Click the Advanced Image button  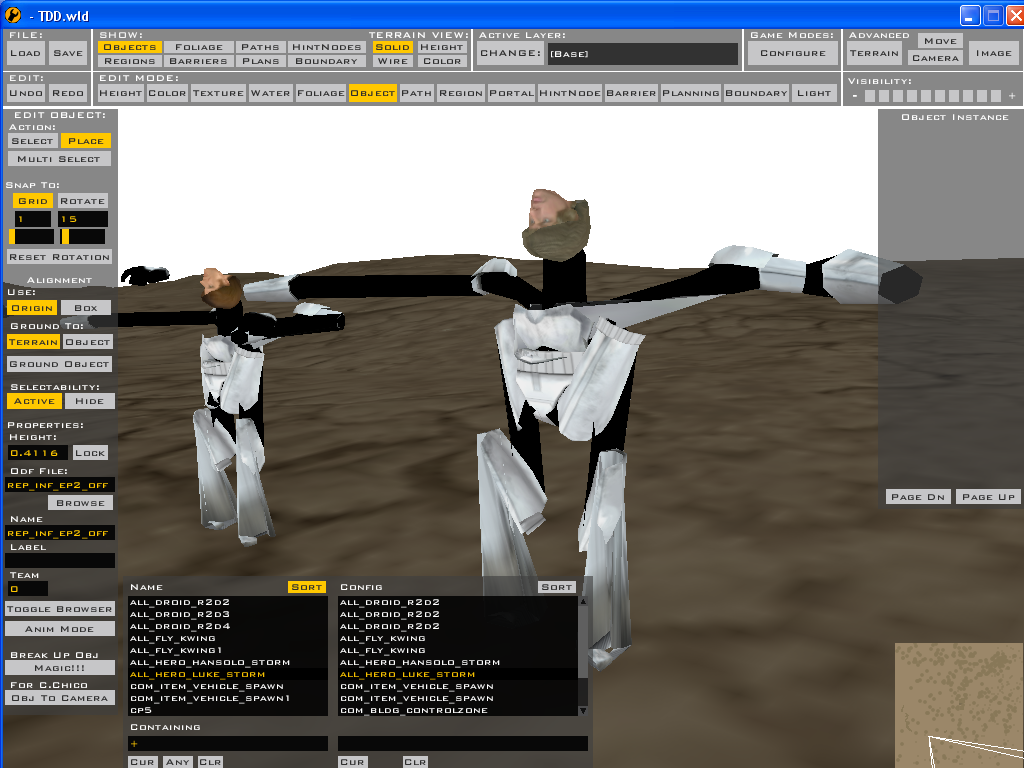coord(993,53)
